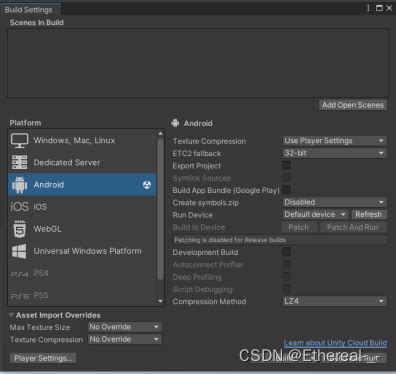This screenshot has width=396, height=374.
Task: Click the Refresh button for Run Device
Action: pyautogui.click(x=369, y=214)
